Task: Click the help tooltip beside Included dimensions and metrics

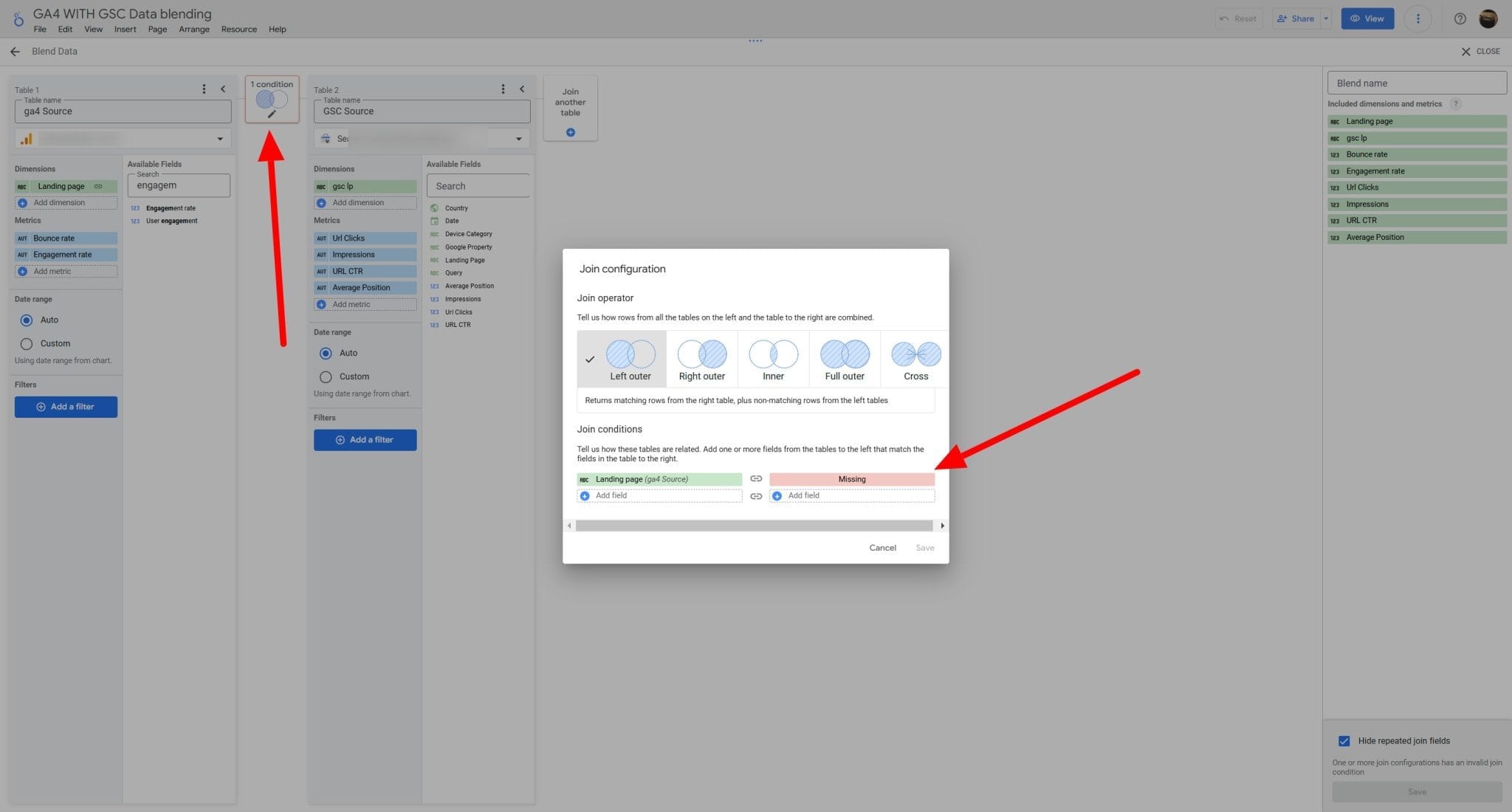Action: pos(1455,103)
